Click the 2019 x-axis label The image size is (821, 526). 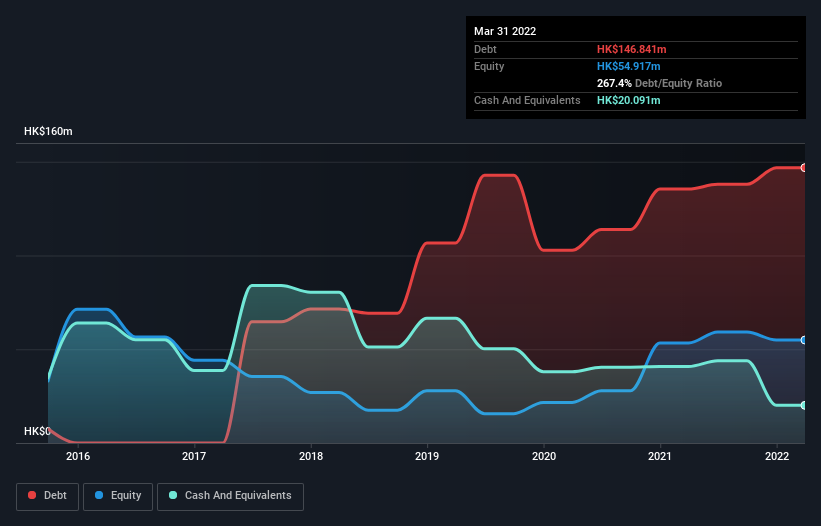click(x=427, y=456)
